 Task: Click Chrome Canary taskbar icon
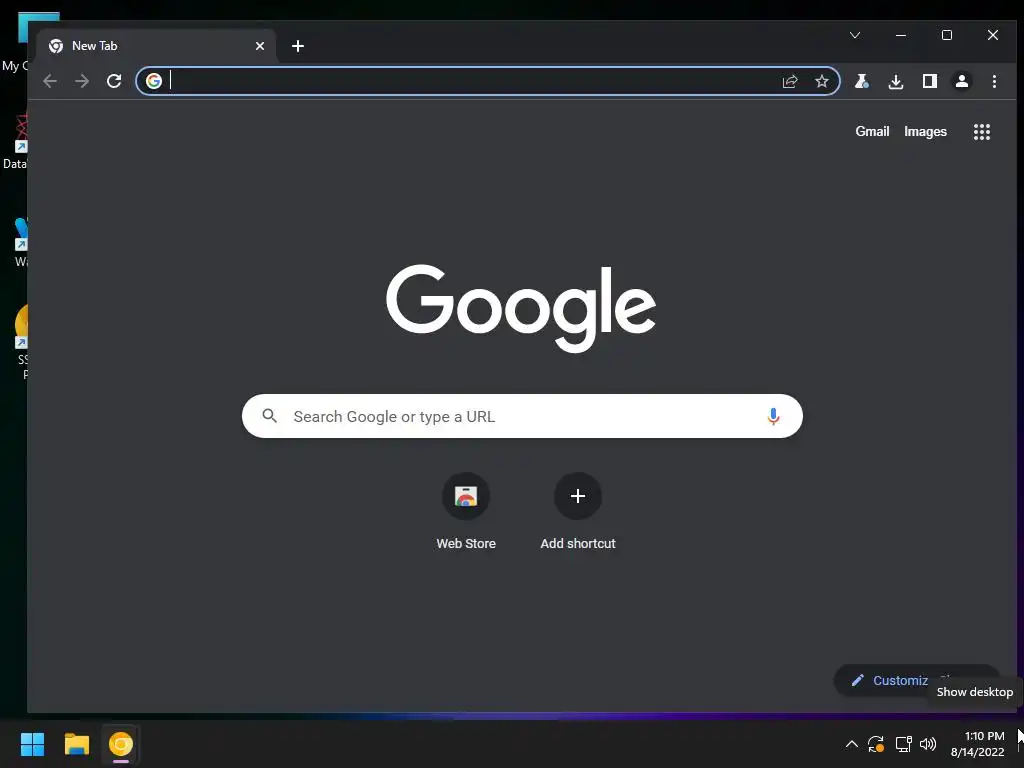click(x=121, y=744)
